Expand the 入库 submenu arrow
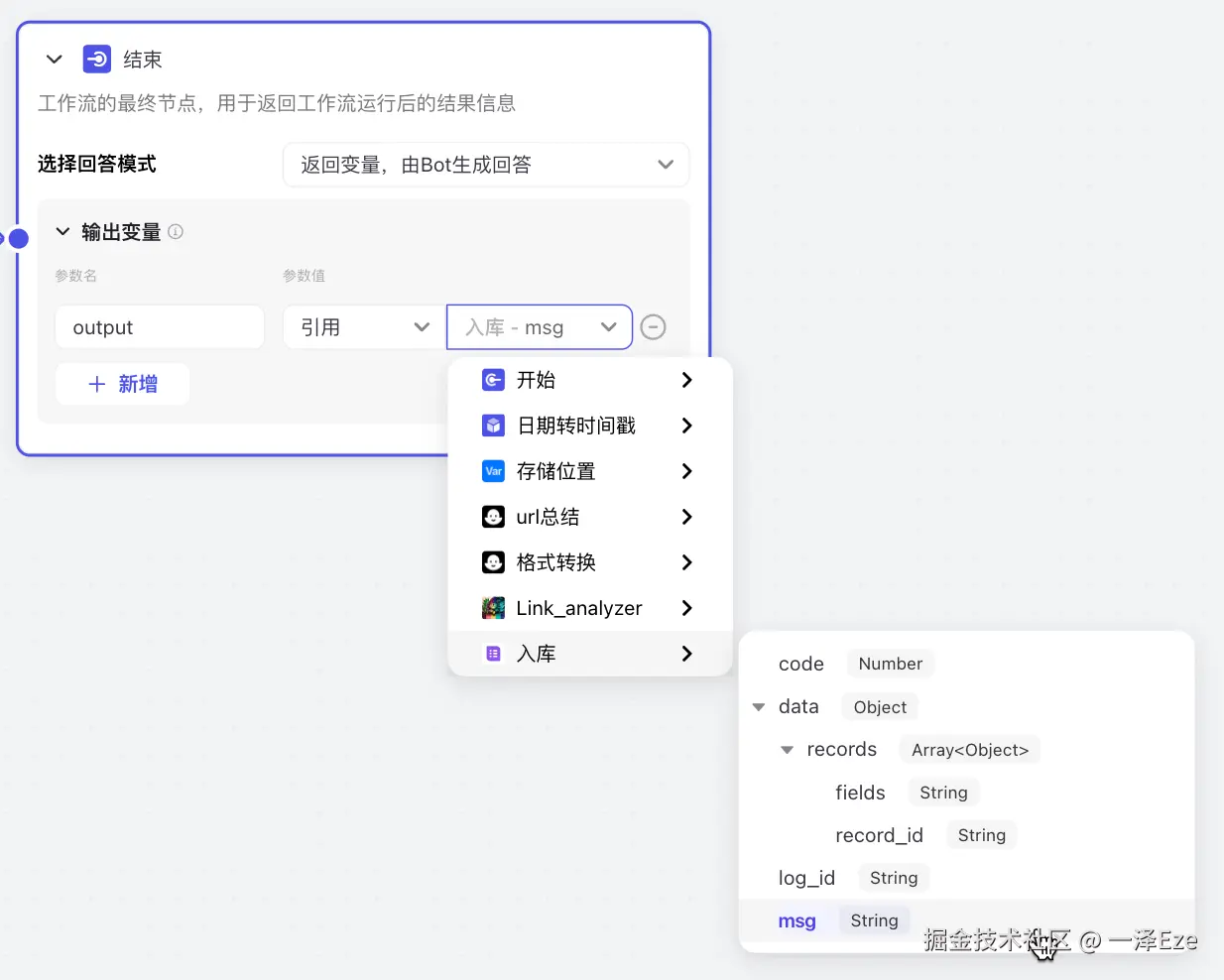Image resolution: width=1224 pixels, height=980 pixels. point(686,654)
